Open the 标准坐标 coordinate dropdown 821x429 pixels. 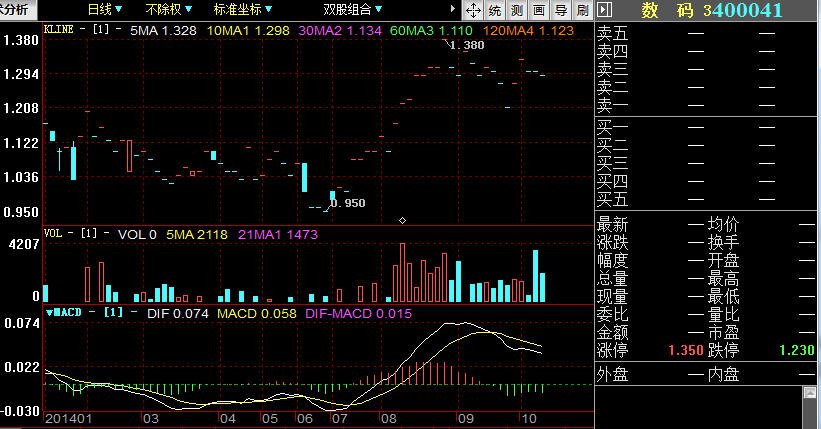[243, 10]
